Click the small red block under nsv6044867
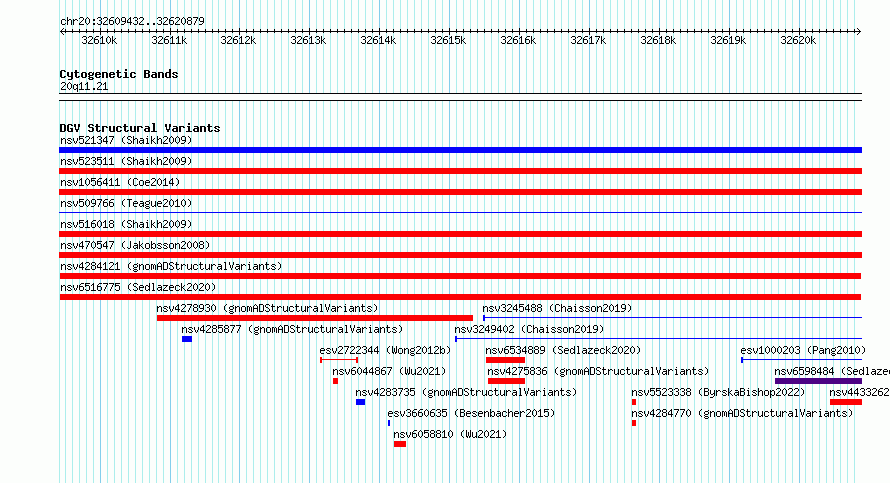 335,381
